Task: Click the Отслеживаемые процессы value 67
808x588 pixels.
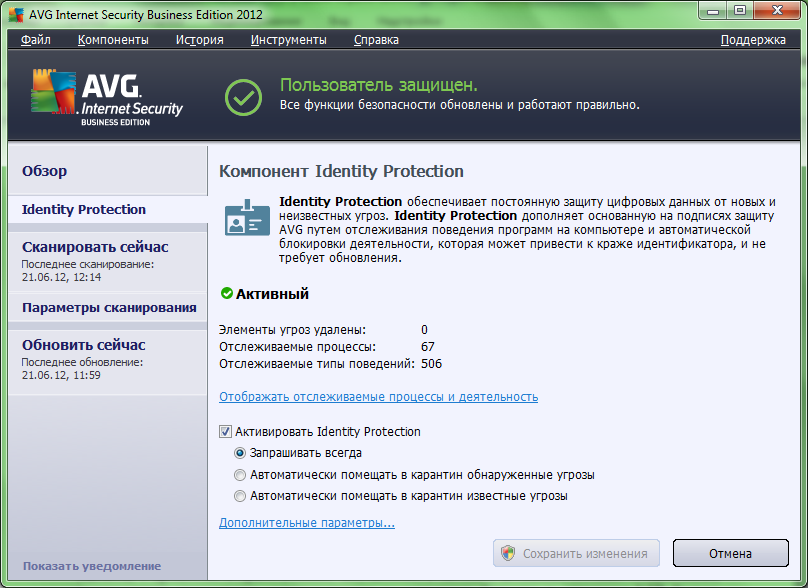Action: click(x=428, y=347)
